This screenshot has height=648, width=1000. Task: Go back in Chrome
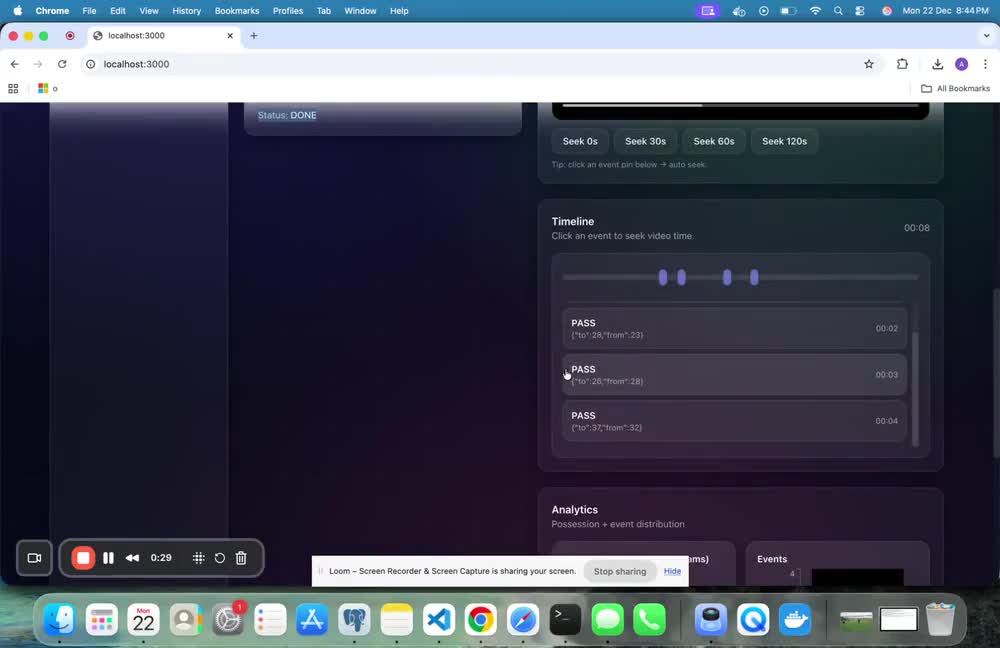(x=14, y=64)
